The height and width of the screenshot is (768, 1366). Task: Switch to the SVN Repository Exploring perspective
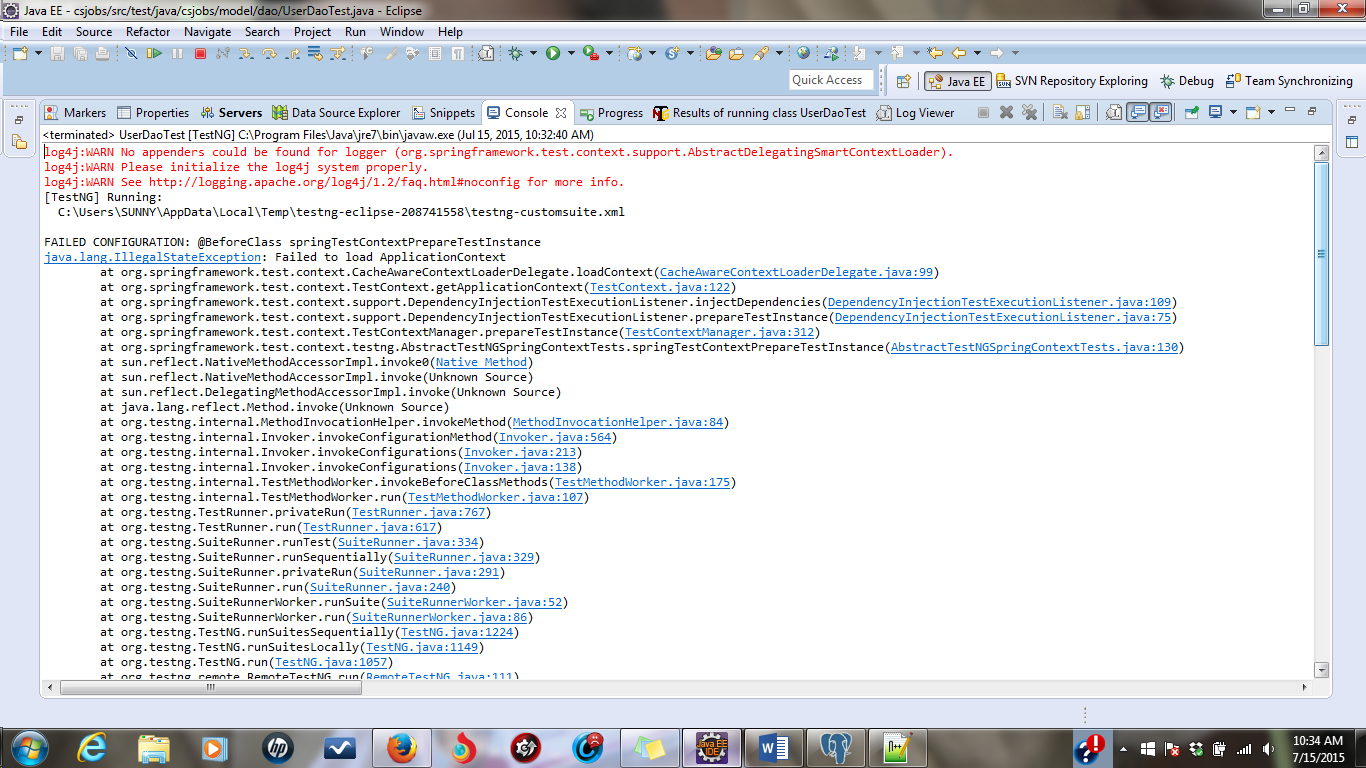click(x=1071, y=81)
